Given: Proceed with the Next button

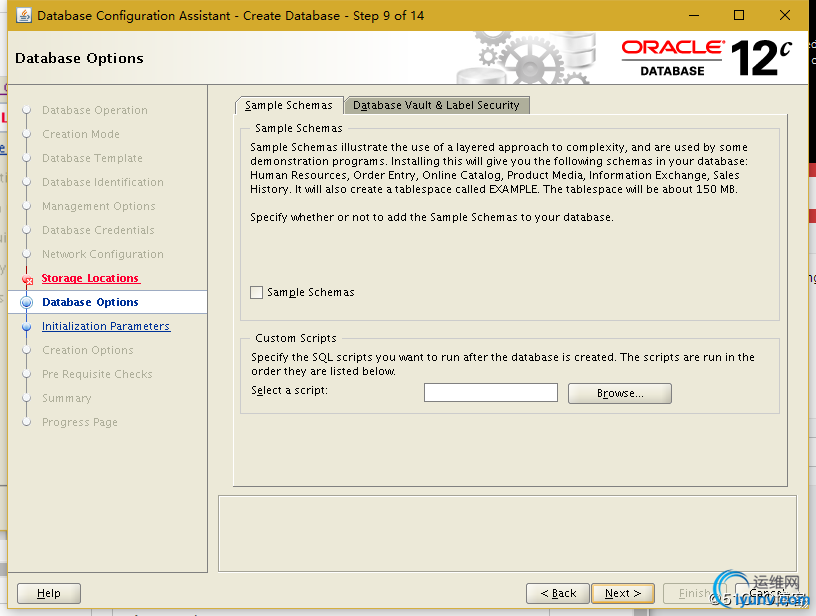Looking at the screenshot, I should (622, 593).
